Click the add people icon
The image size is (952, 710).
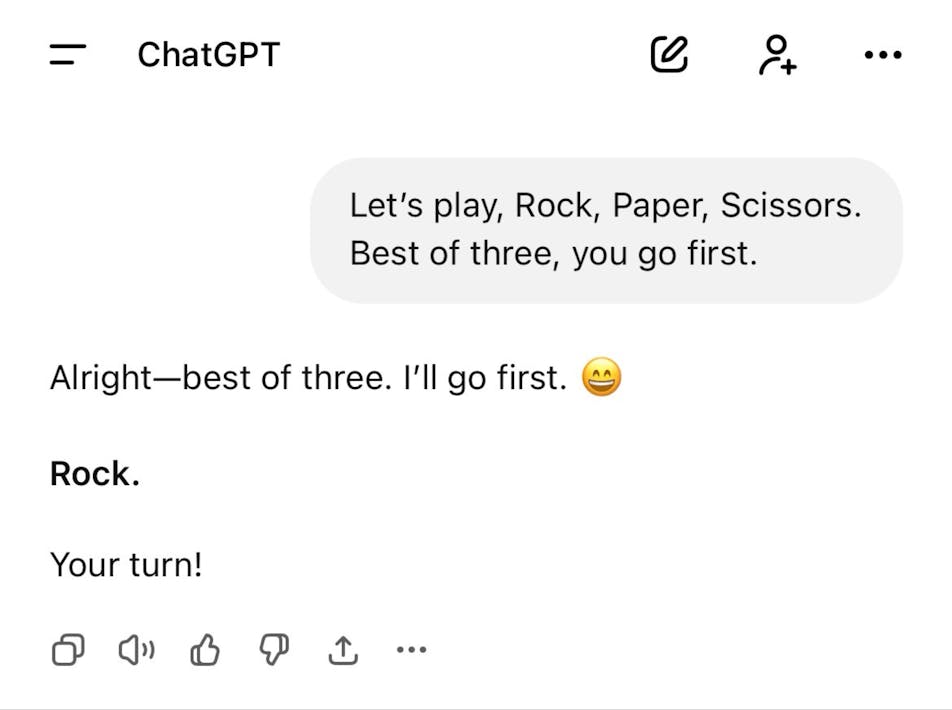click(776, 54)
